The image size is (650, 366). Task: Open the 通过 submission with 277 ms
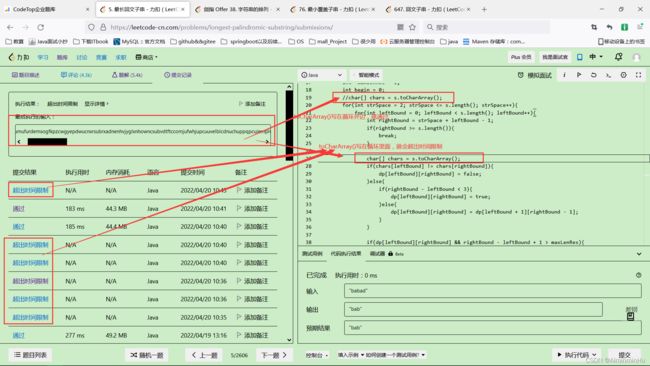(x=18, y=335)
